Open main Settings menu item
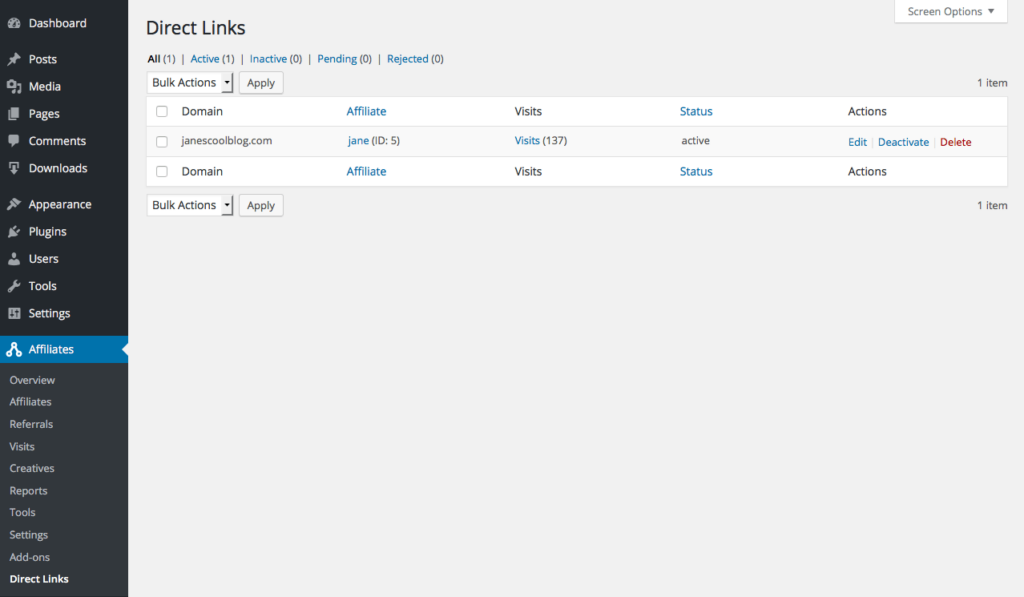Screen dimensions: 1024x597 49,314
